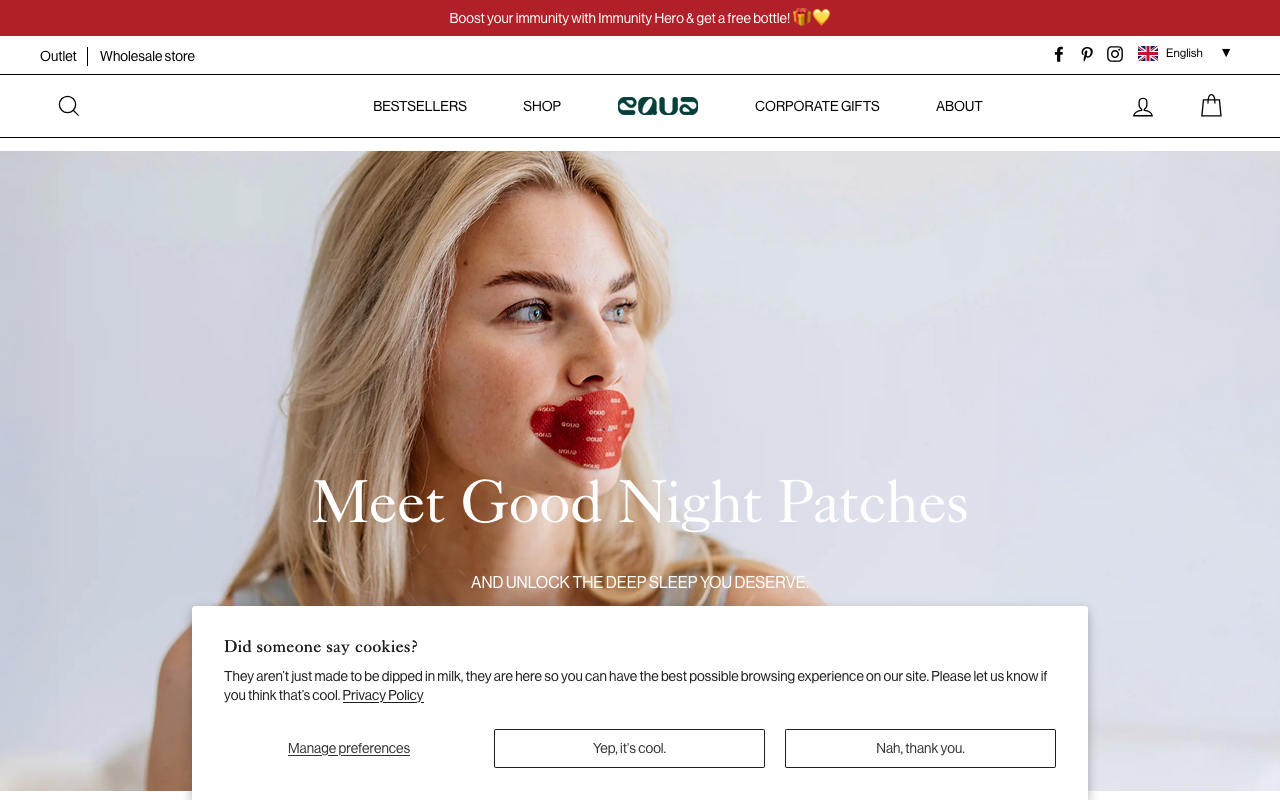Visit the Facebook page icon

[1059, 54]
